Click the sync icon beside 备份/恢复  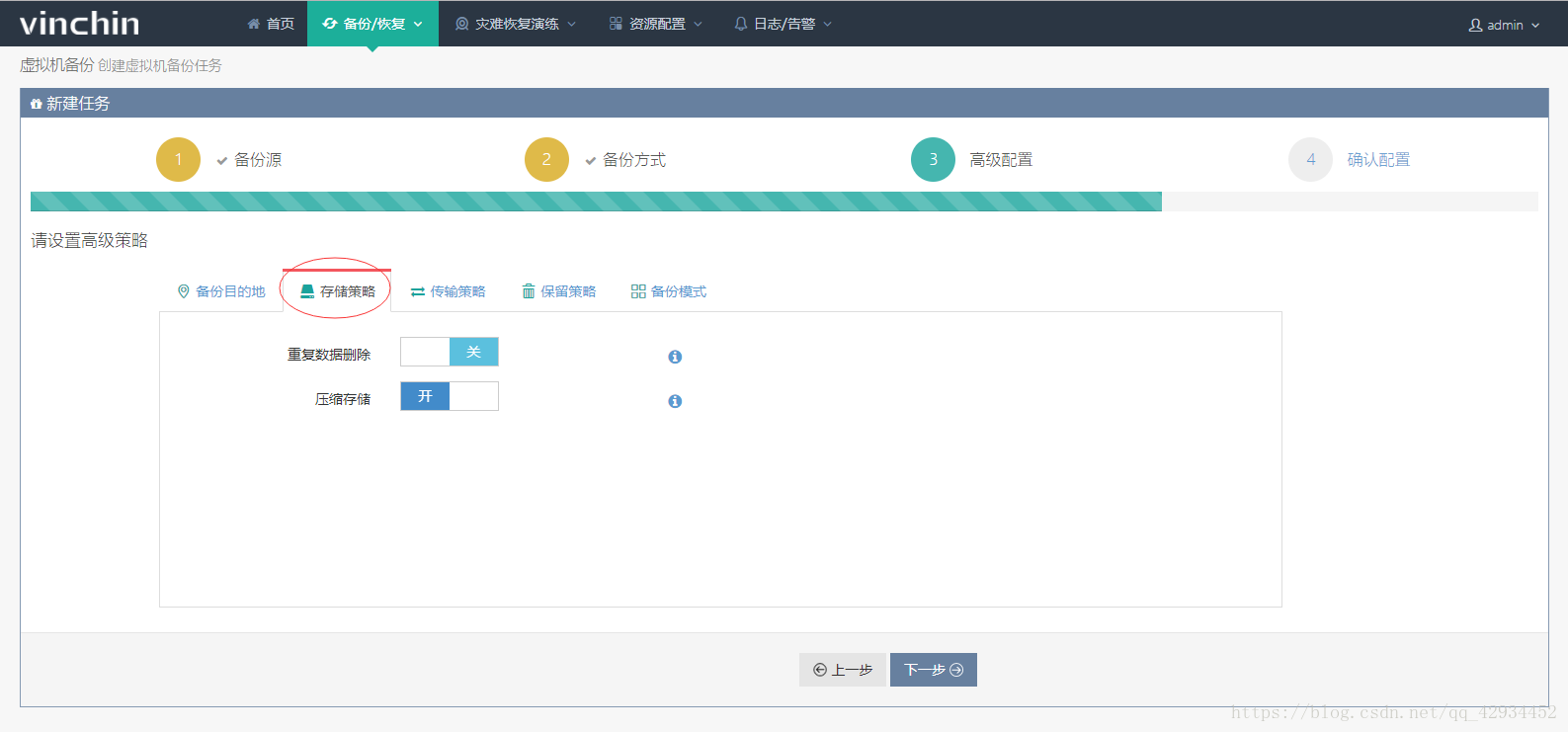tap(330, 24)
